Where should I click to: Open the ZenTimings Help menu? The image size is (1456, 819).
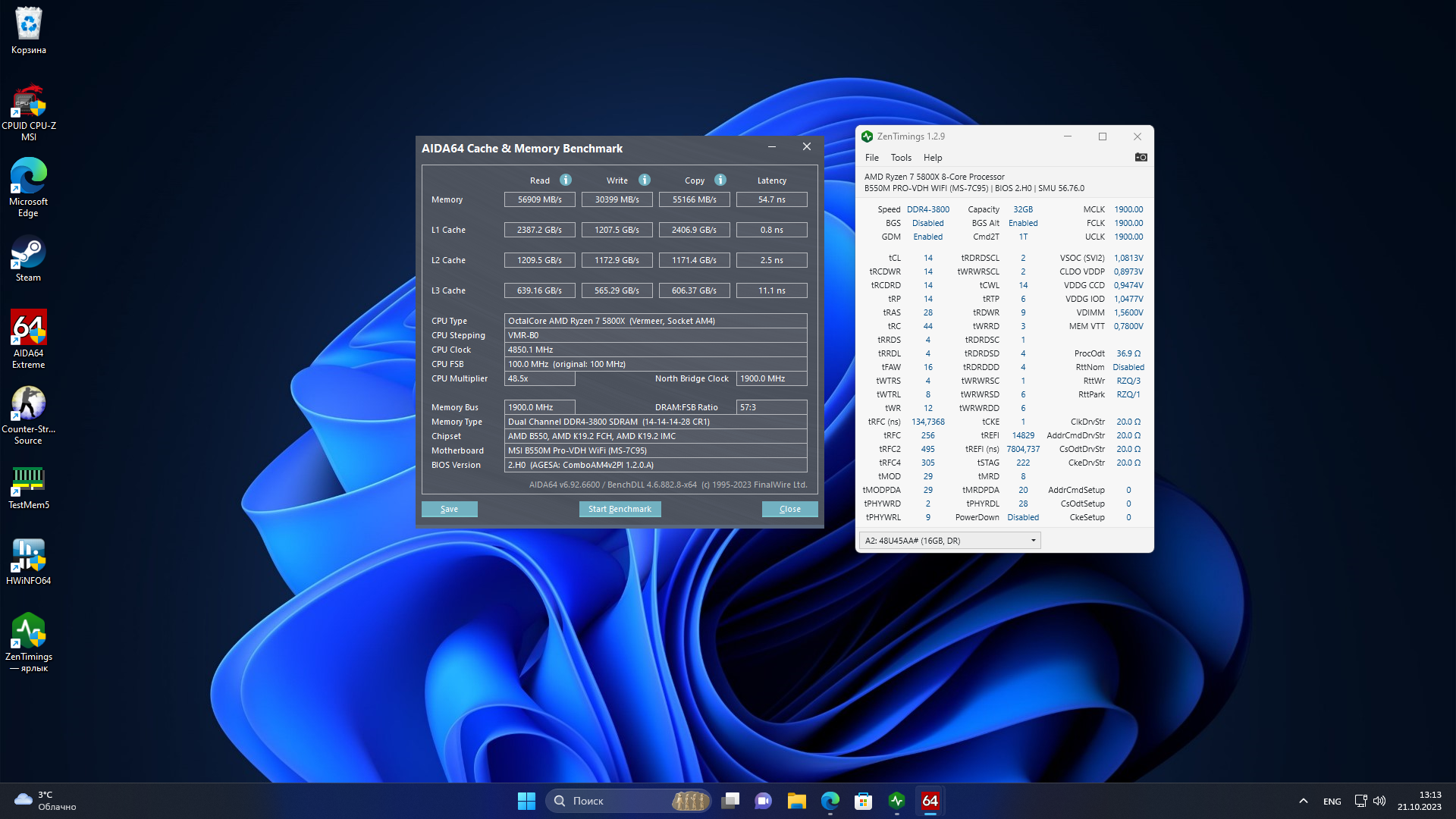(933, 158)
